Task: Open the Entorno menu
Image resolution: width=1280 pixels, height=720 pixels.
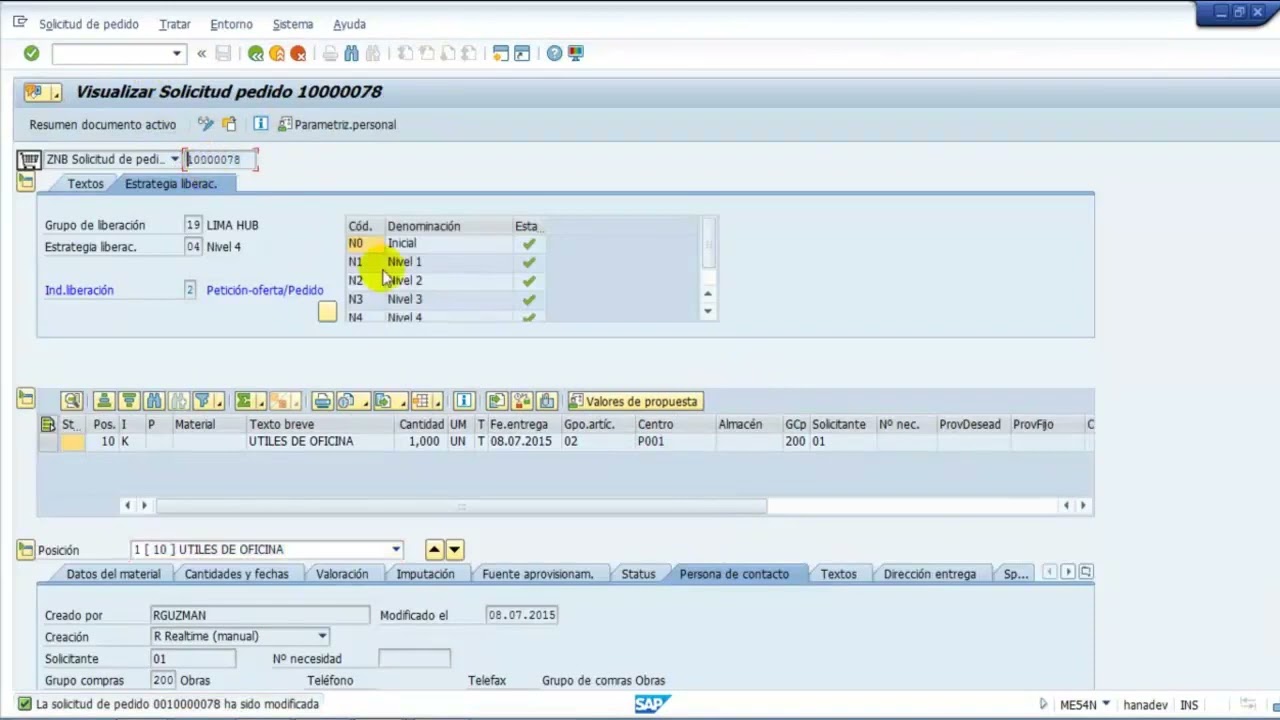Action: [x=231, y=24]
